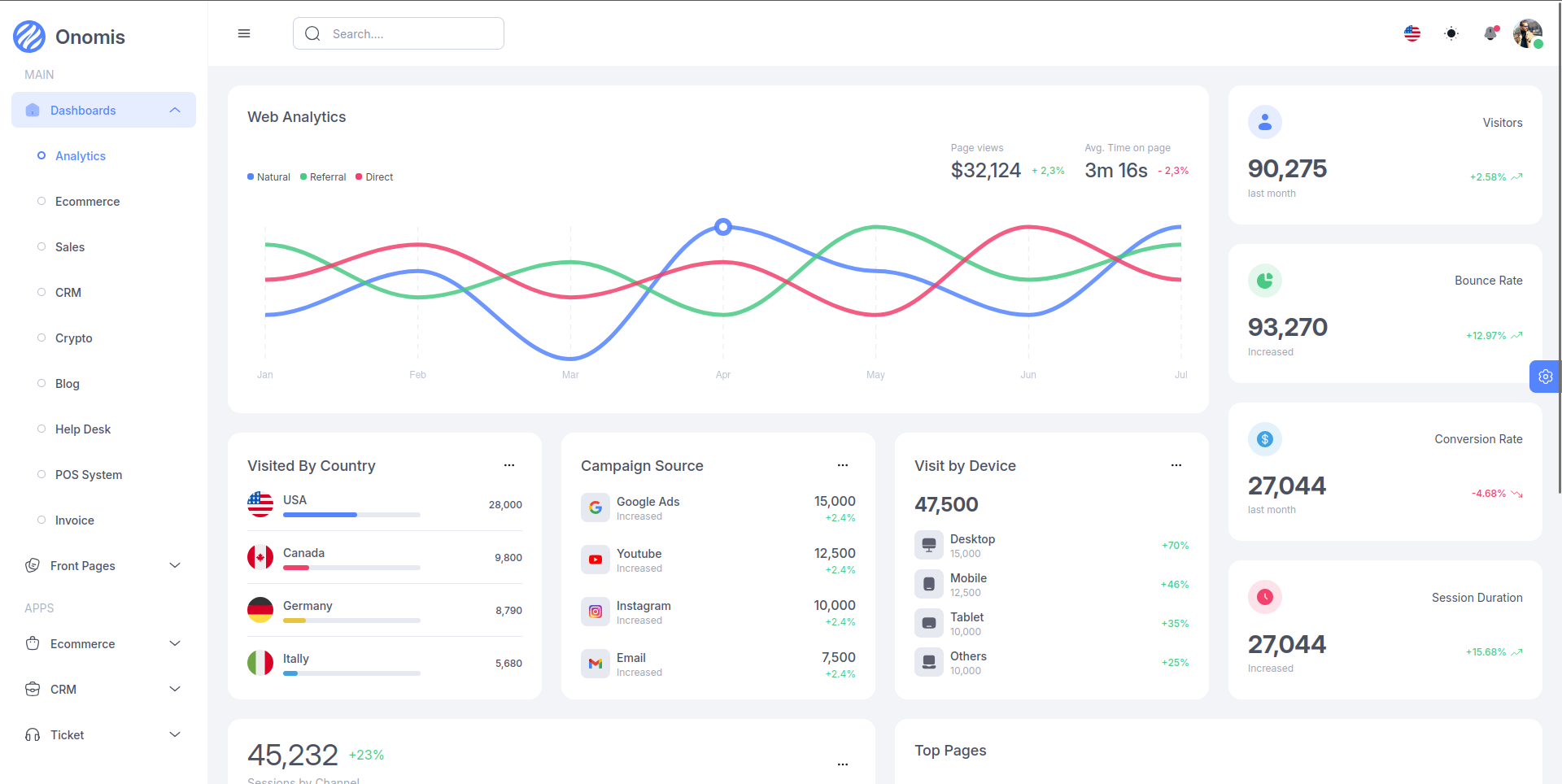1562x784 pixels.
Task: Open the theme mode icon in header
Action: (1451, 33)
